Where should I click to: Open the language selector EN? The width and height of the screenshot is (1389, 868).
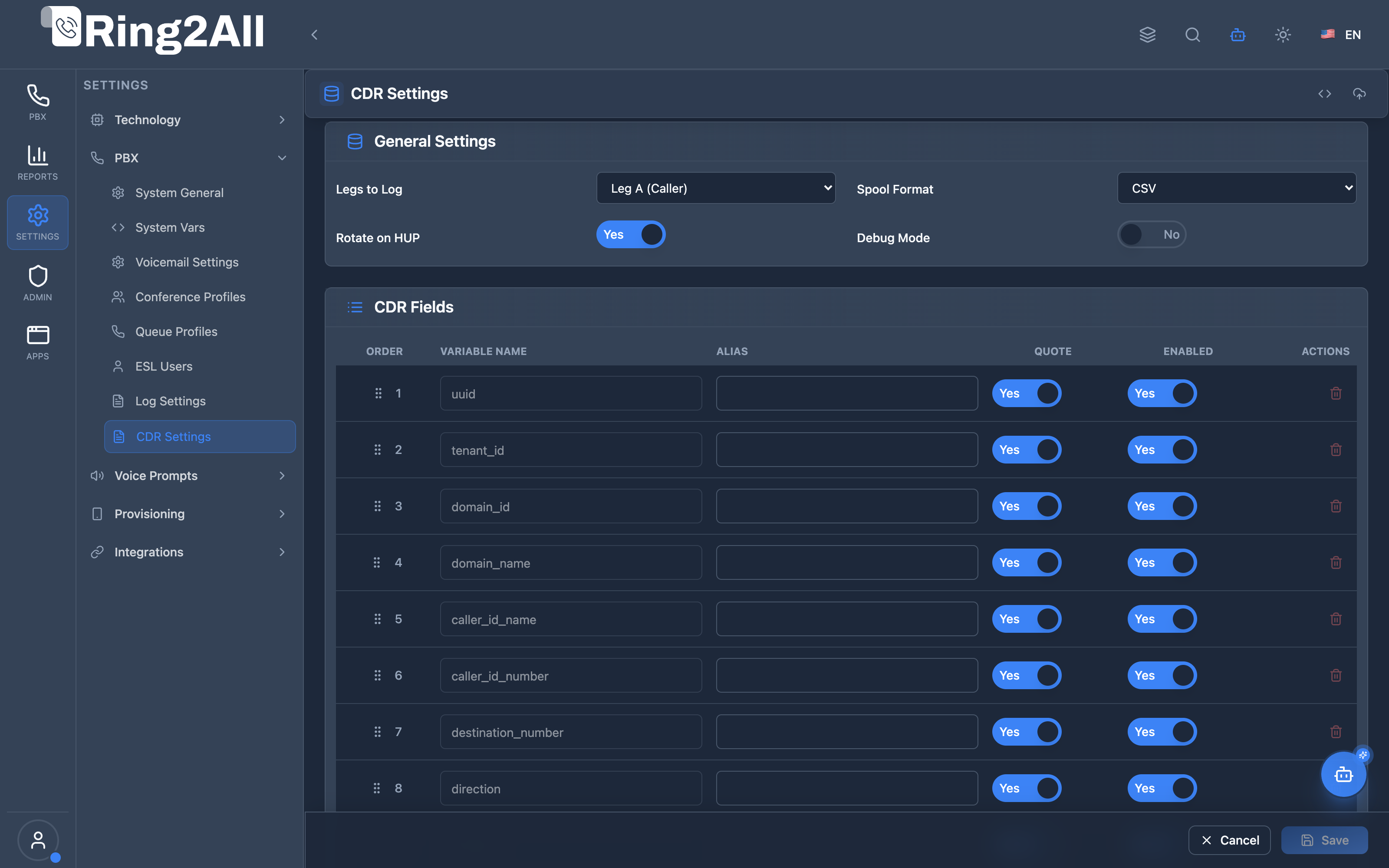(1341, 35)
